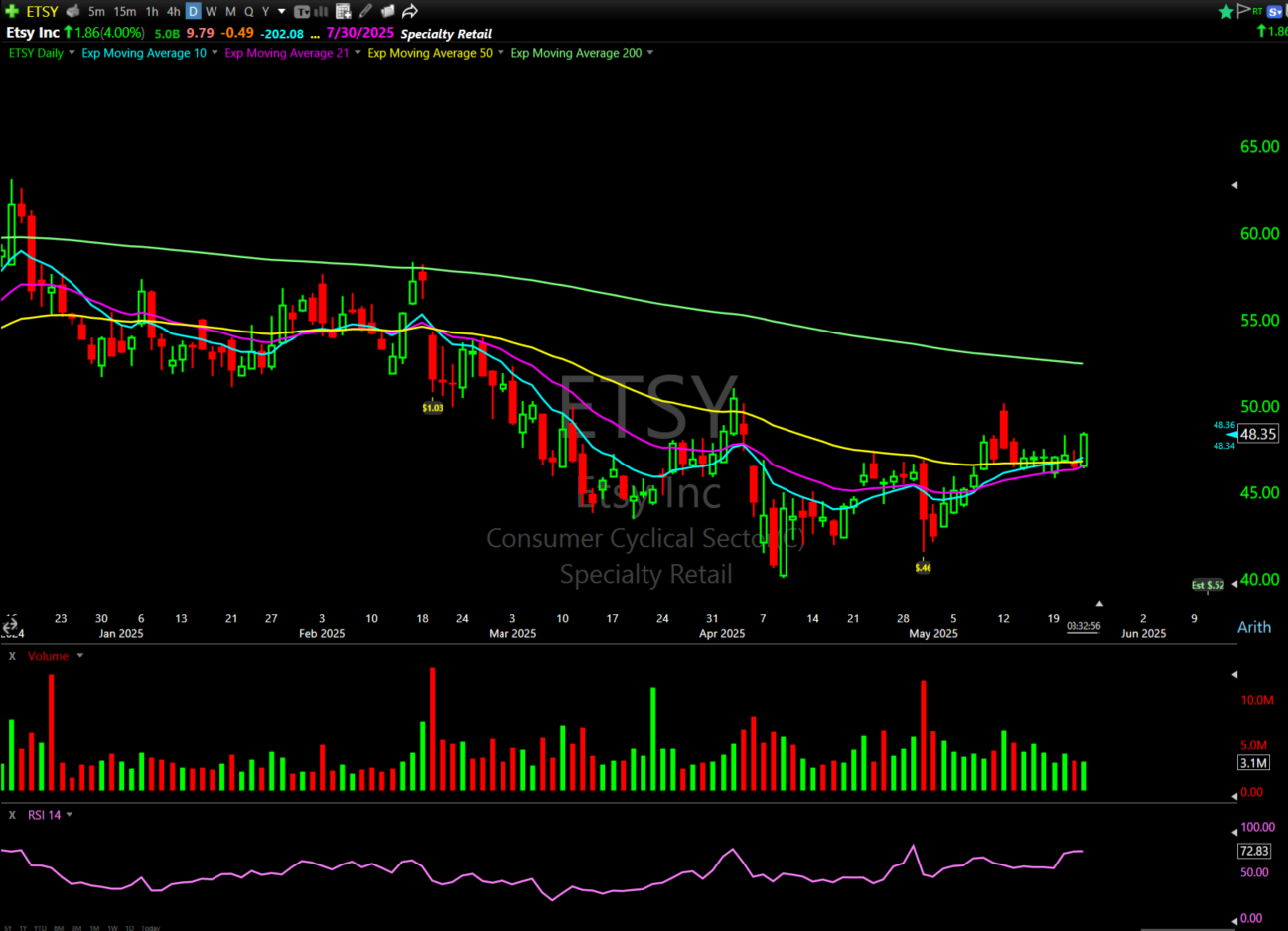This screenshot has height=931, width=1288.
Task: Select the 15m timeframe
Action: (125, 11)
